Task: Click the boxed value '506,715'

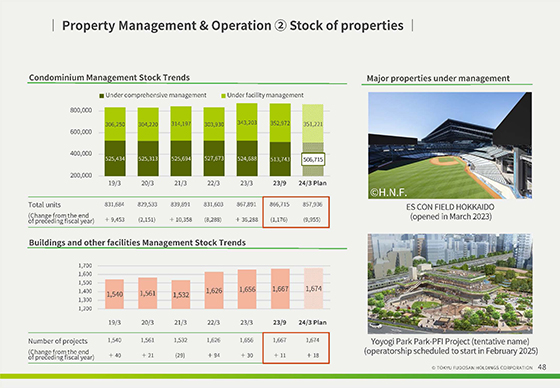Action: (x=313, y=159)
